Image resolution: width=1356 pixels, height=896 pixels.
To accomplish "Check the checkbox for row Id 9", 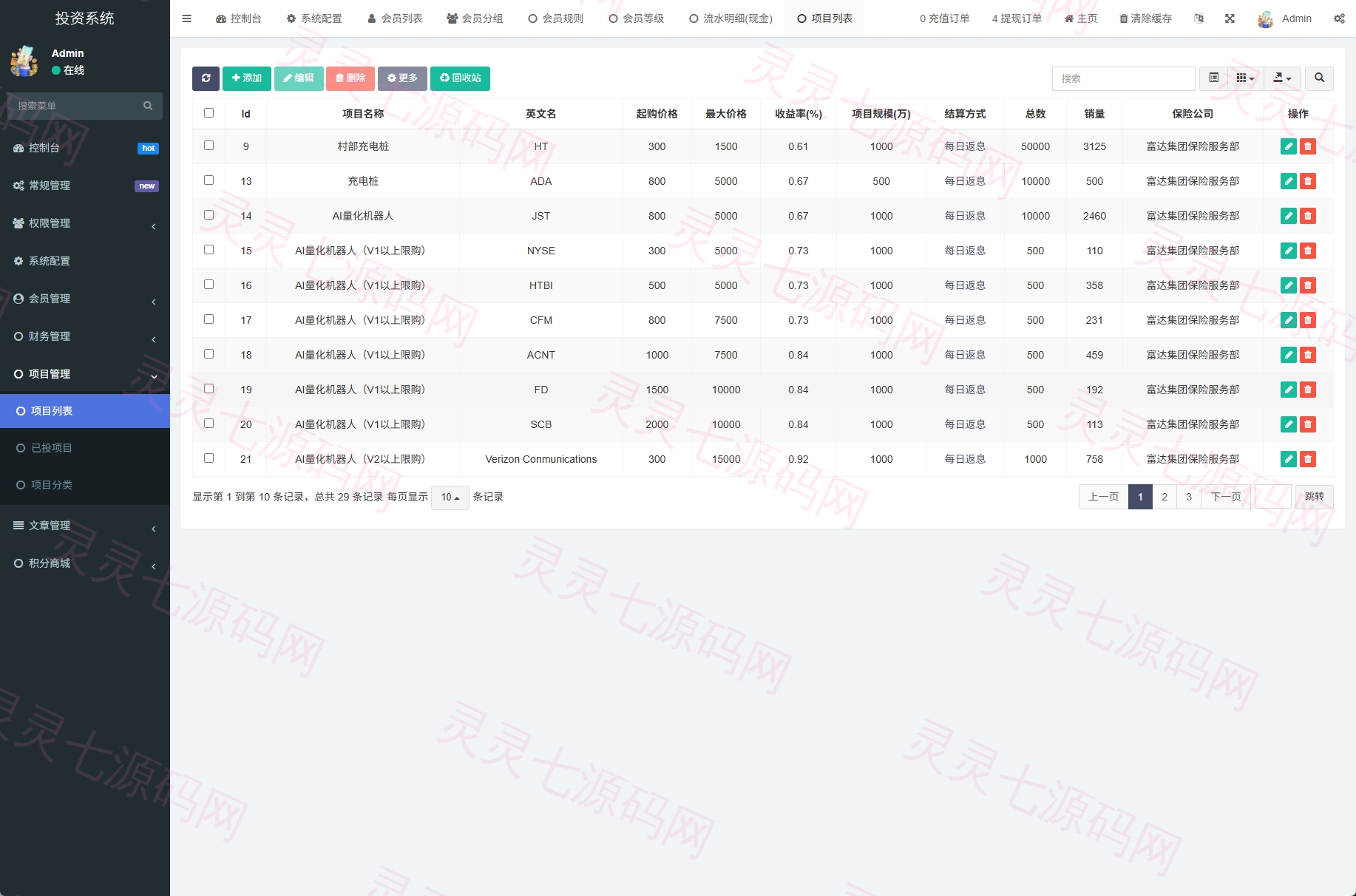I will coord(209,146).
